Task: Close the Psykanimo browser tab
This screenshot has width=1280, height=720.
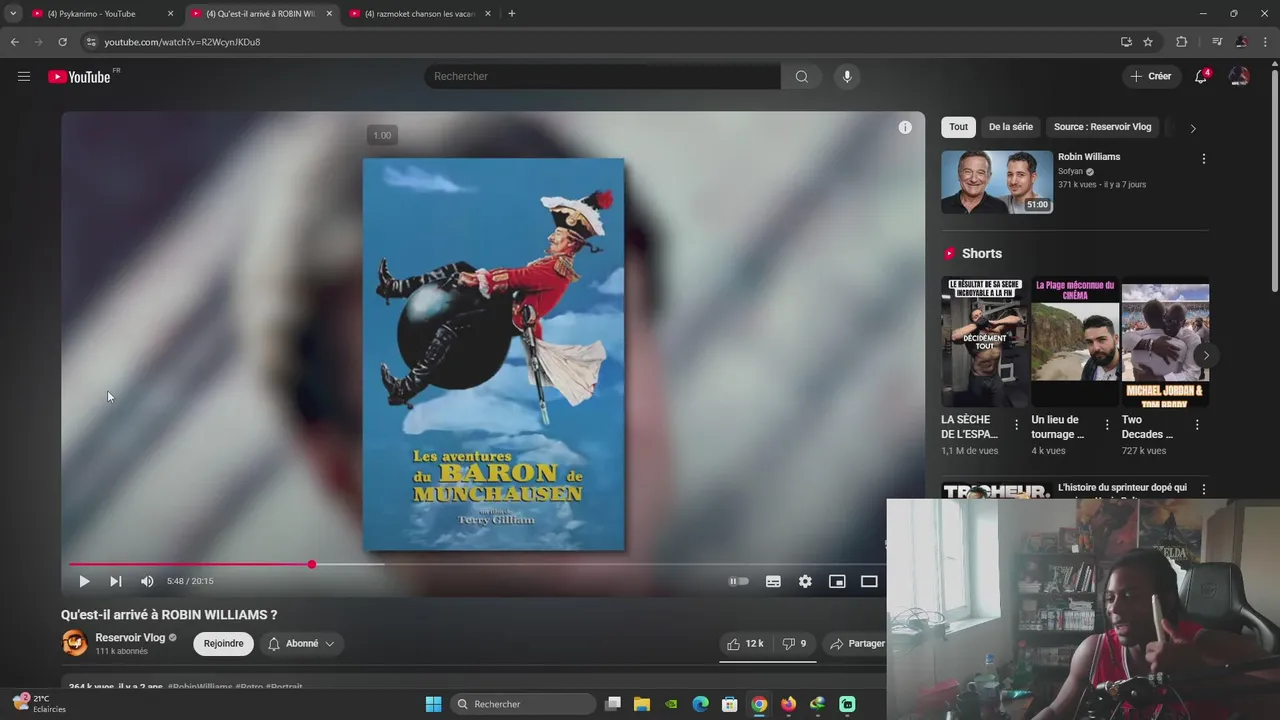Action: tap(170, 14)
